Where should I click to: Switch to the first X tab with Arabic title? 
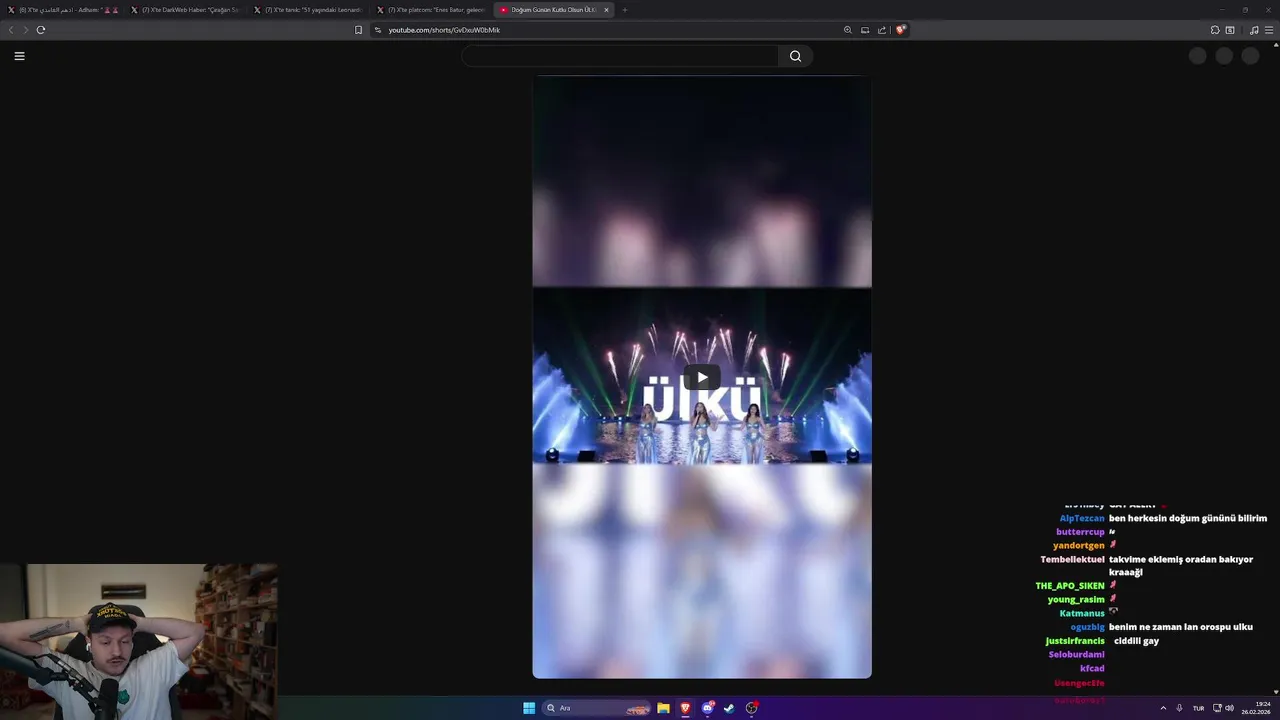click(62, 10)
